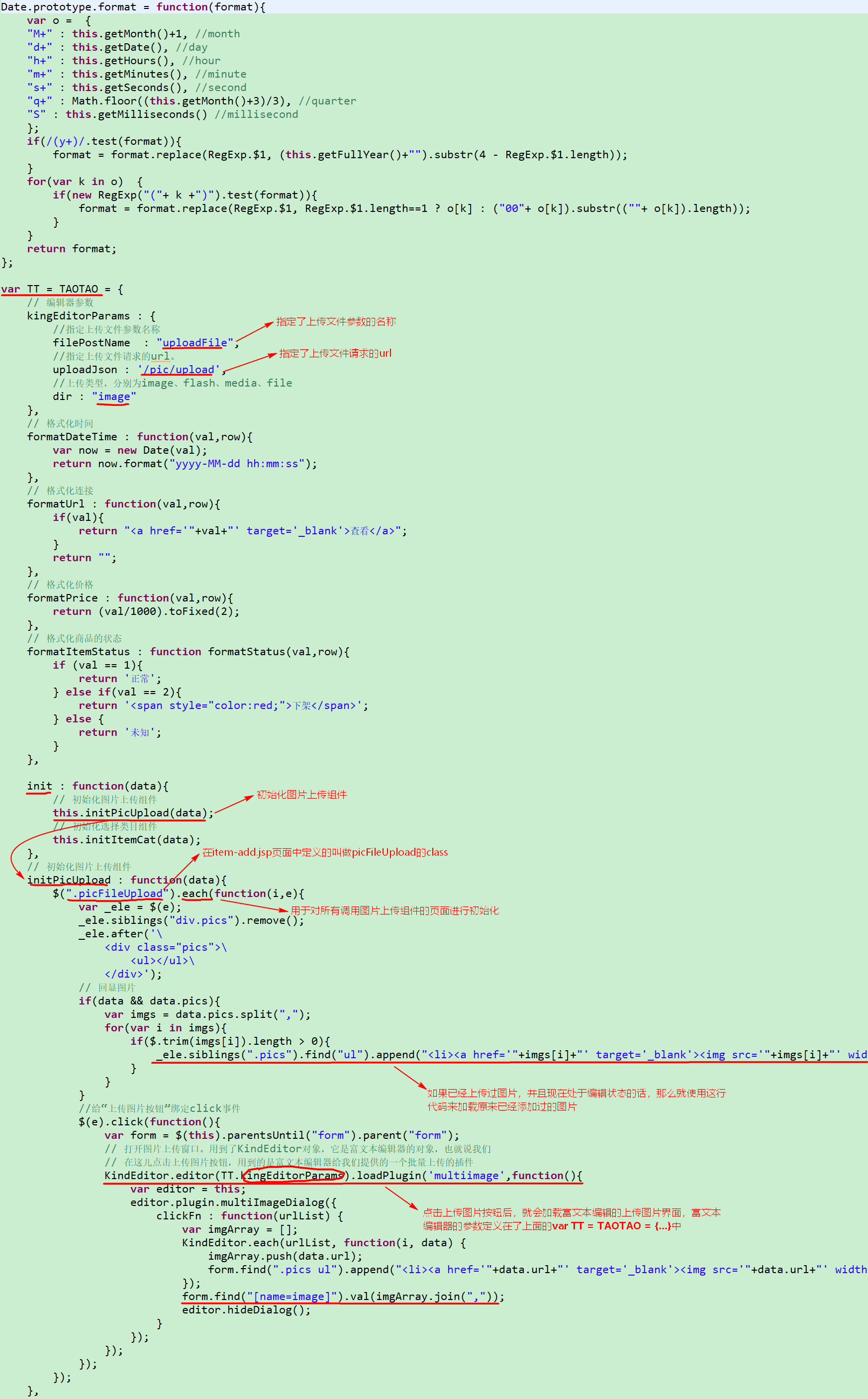Click the "var _ele = $(e);" line

(130, 907)
